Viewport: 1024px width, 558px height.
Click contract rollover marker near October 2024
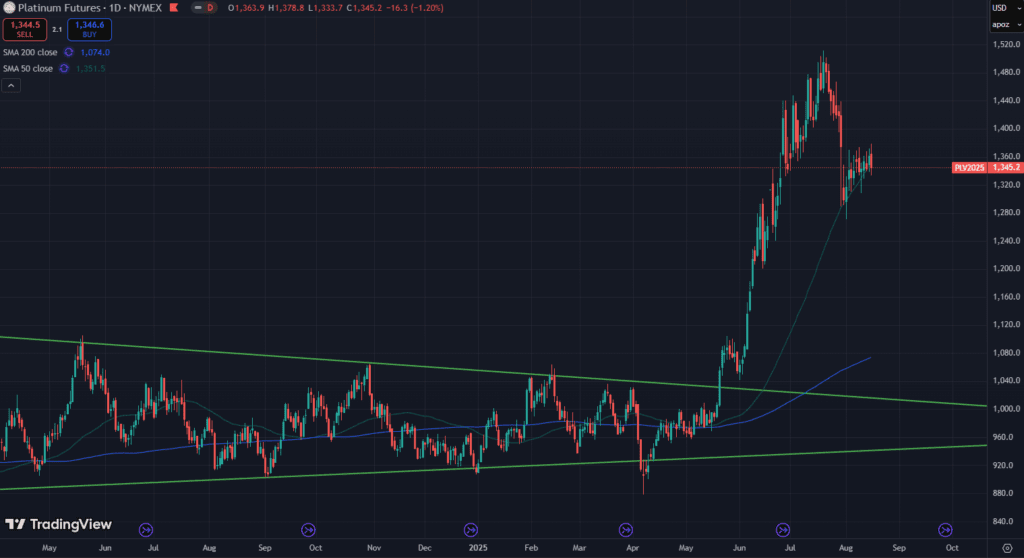tap(308, 529)
